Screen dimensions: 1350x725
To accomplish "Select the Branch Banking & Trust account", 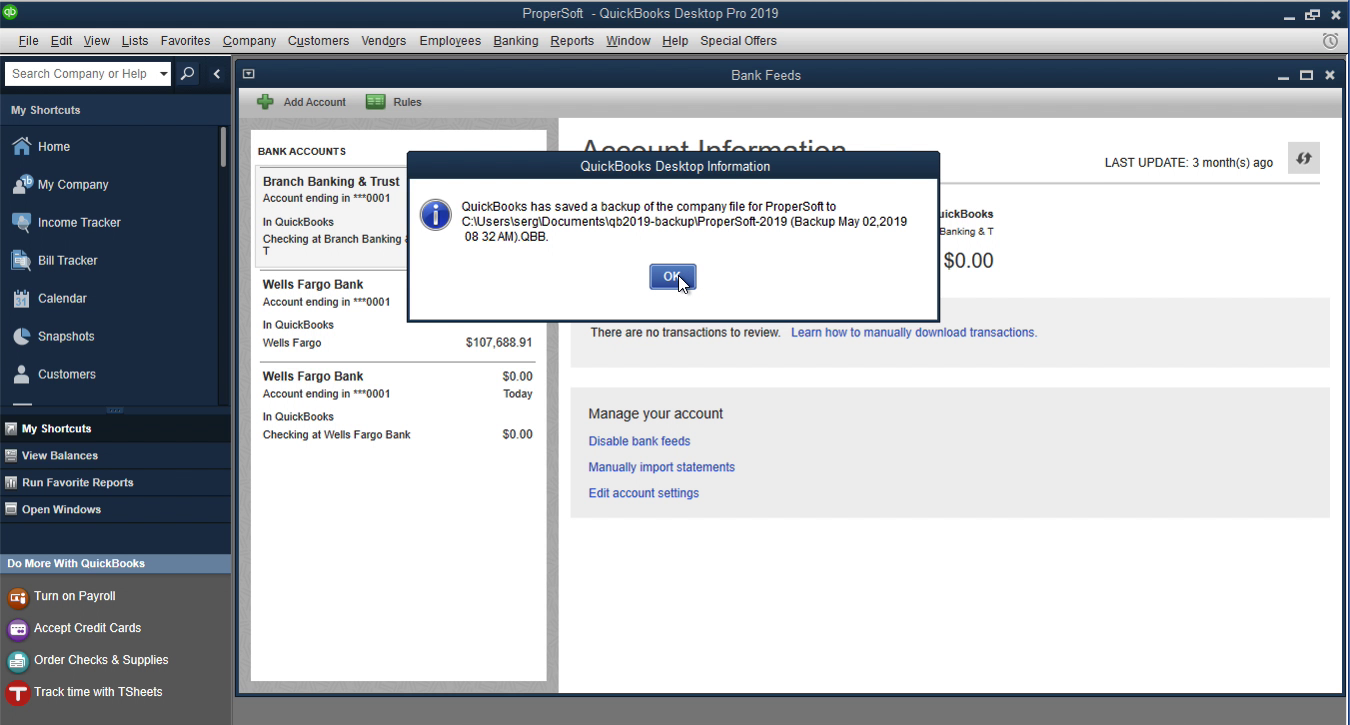I will (333, 216).
